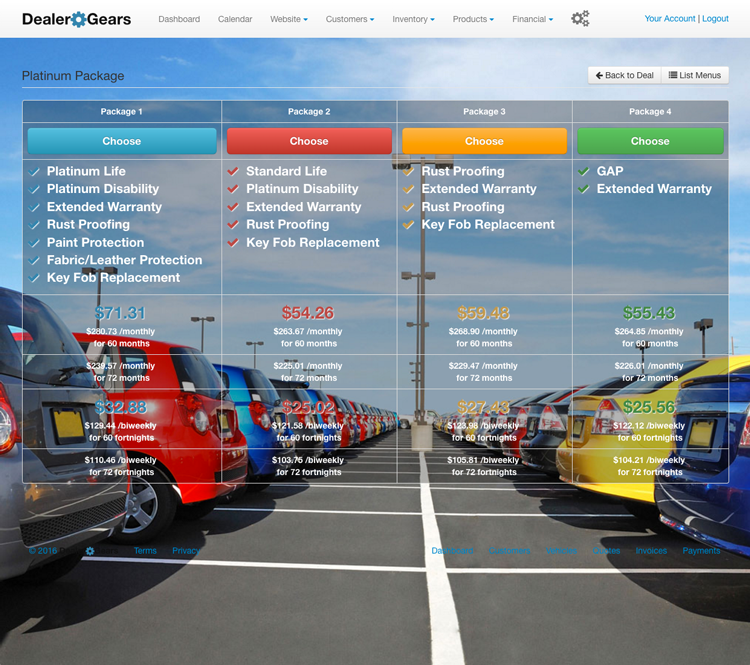This screenshot has height=665, width=750.
Task: Click the Package 4 column header
Action: 650,111
